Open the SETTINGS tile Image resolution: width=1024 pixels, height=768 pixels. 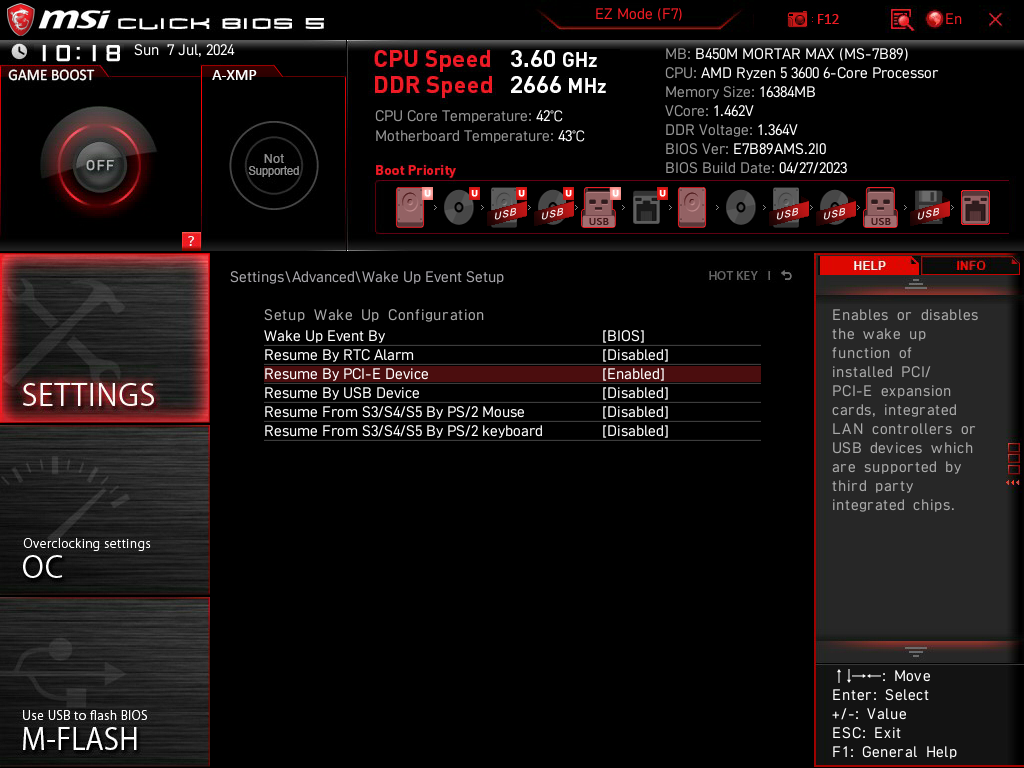(104, 338)
